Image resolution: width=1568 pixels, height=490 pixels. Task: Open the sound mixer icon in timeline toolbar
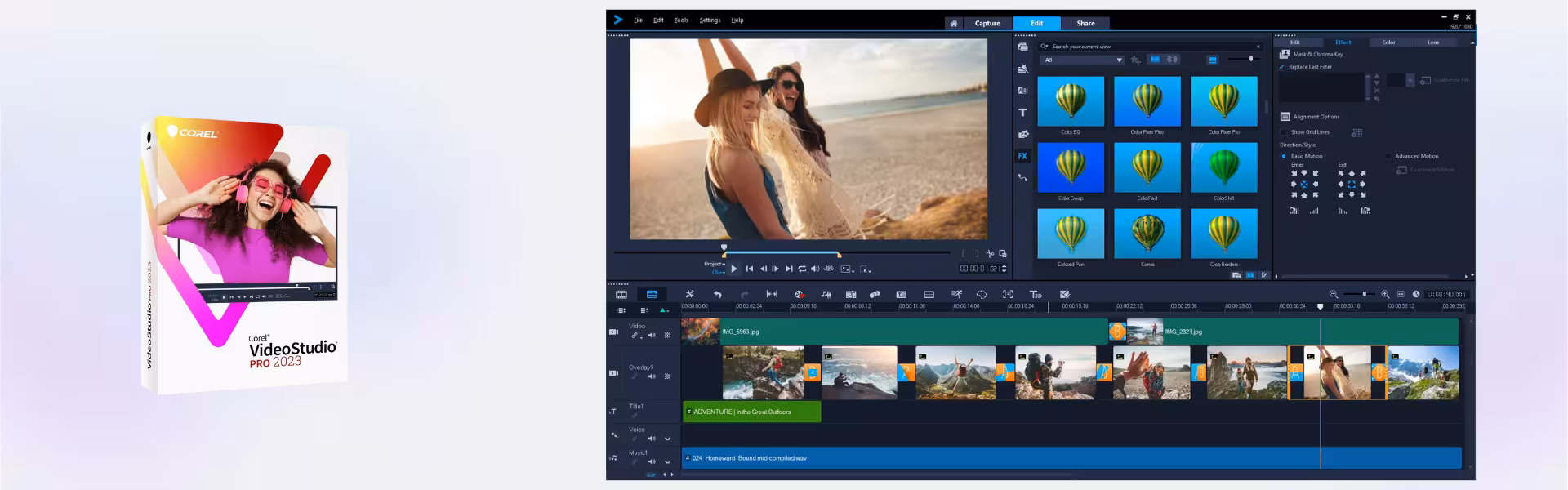pyautogui.click(x=826, y=294)
